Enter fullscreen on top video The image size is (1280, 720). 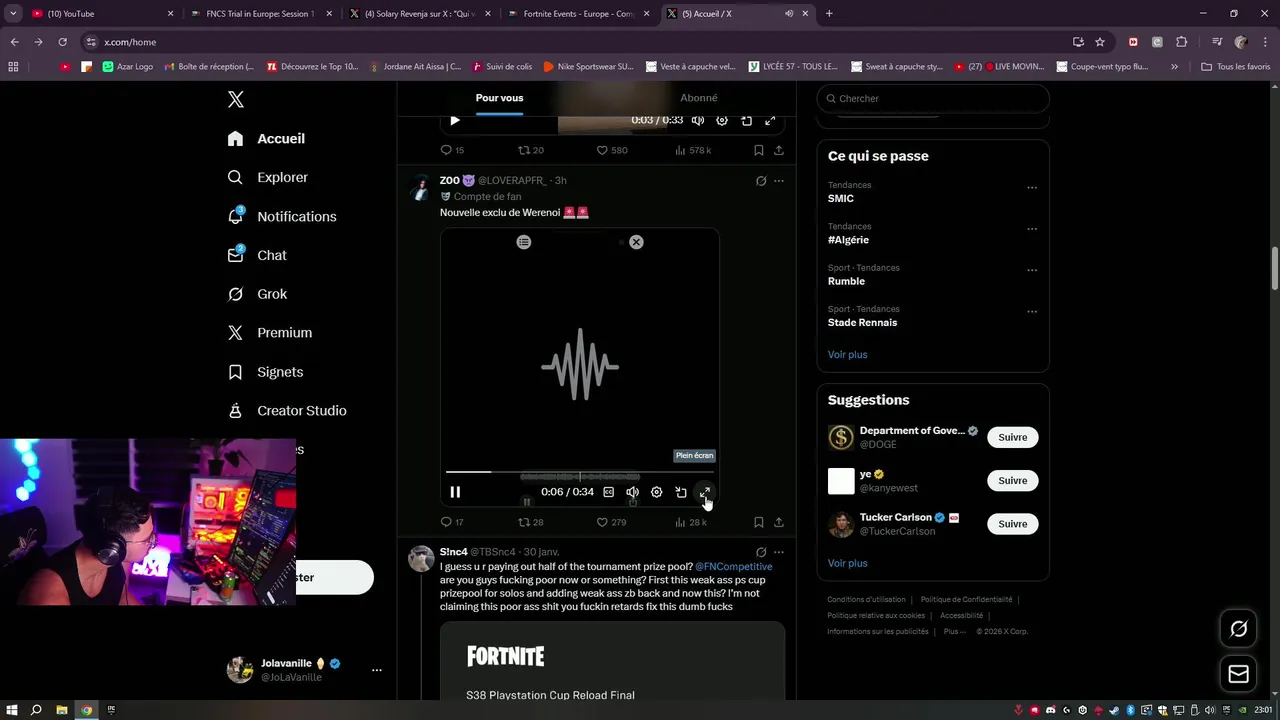tap(770, 120)
